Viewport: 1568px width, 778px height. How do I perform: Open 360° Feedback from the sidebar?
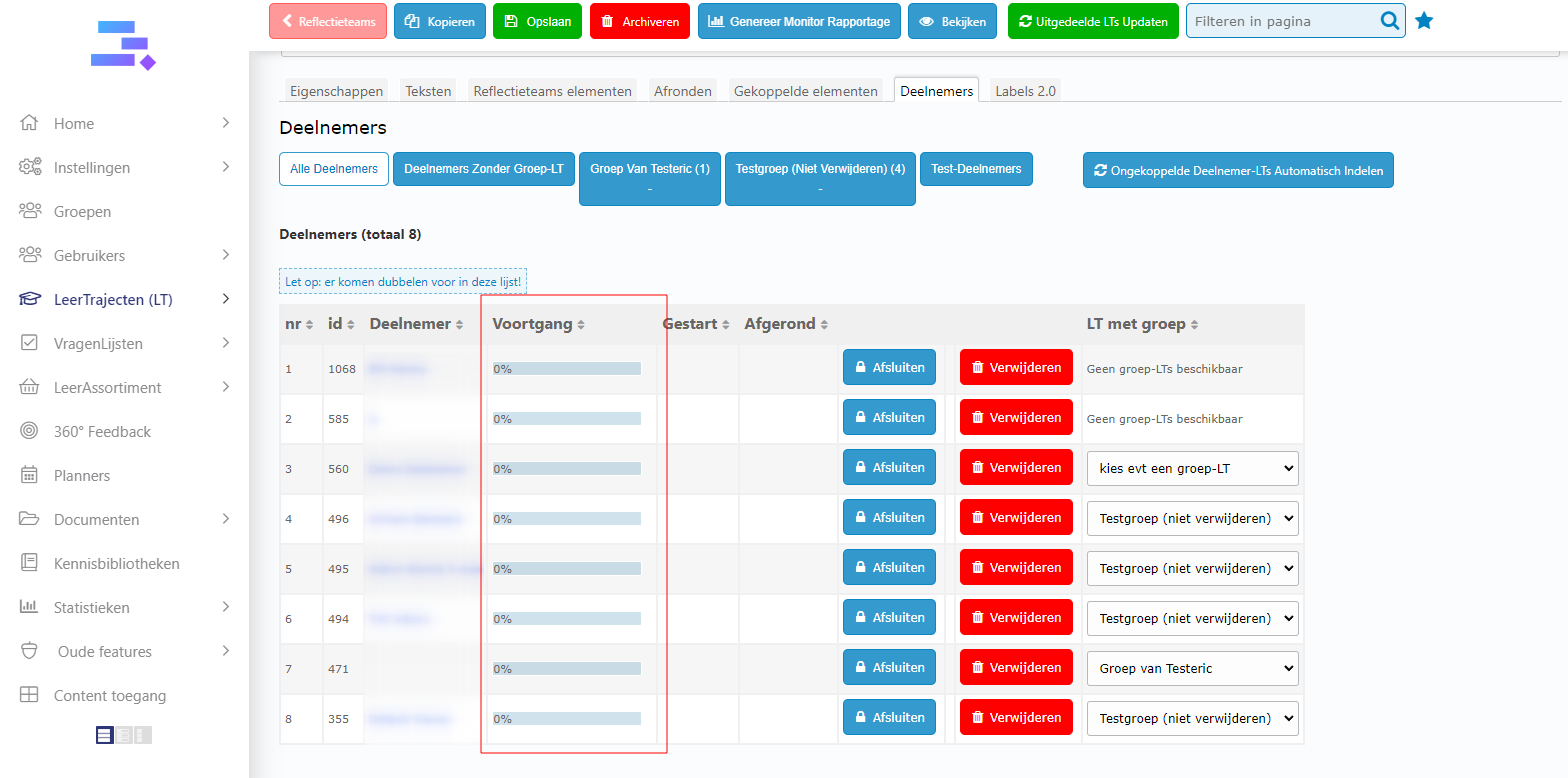(102, 432)
